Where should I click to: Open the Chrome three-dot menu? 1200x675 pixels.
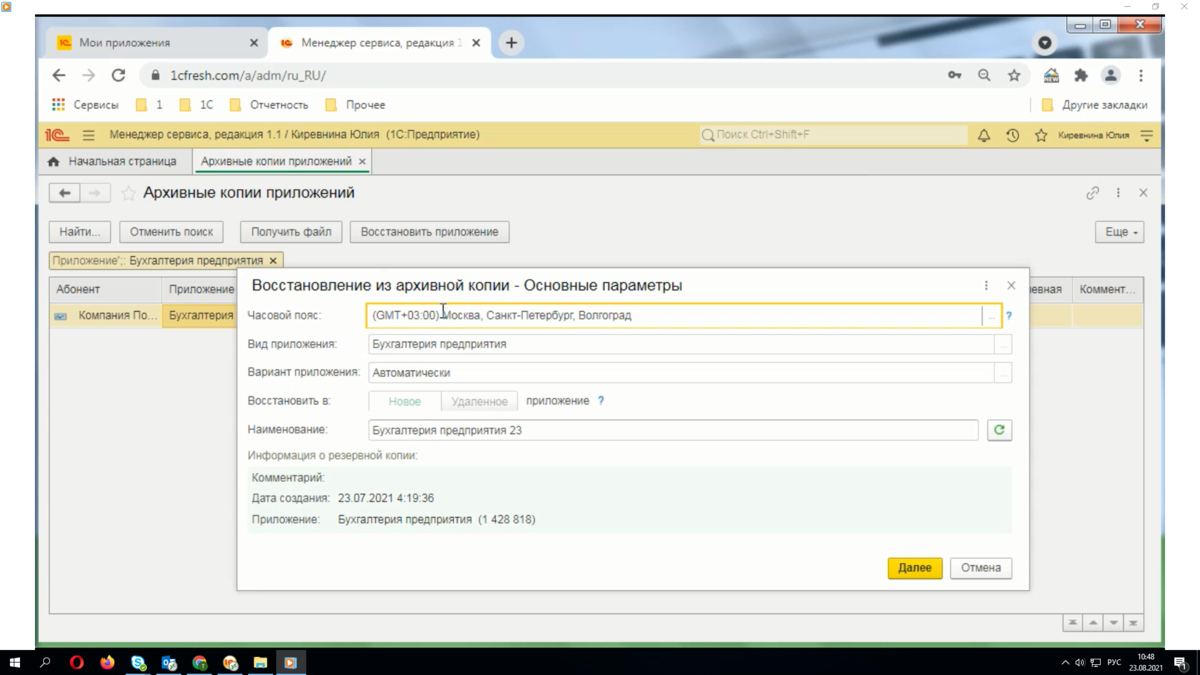[x=1140, y=75]
